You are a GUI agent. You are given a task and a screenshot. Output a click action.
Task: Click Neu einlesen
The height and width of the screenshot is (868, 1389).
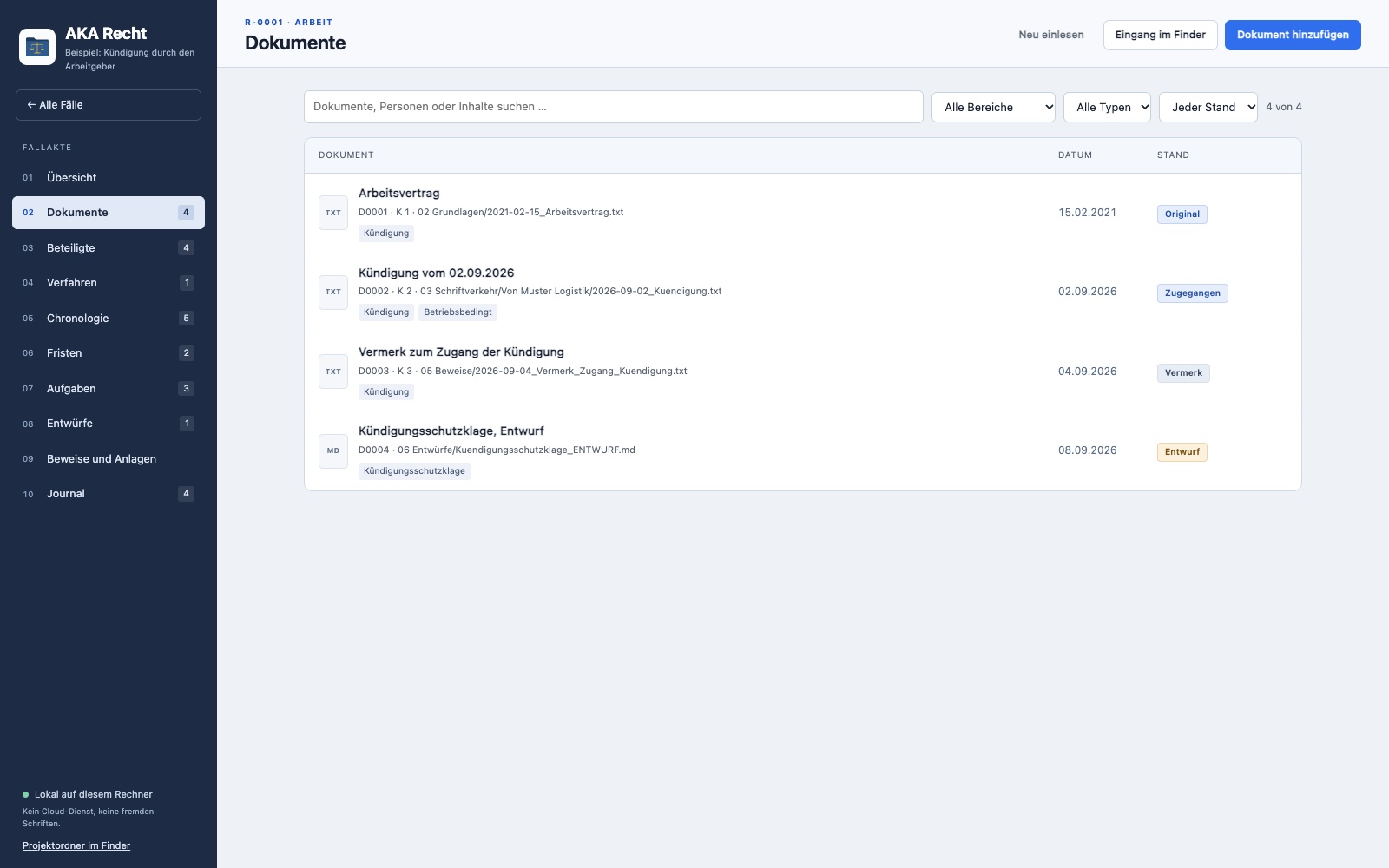[1051, 35]
